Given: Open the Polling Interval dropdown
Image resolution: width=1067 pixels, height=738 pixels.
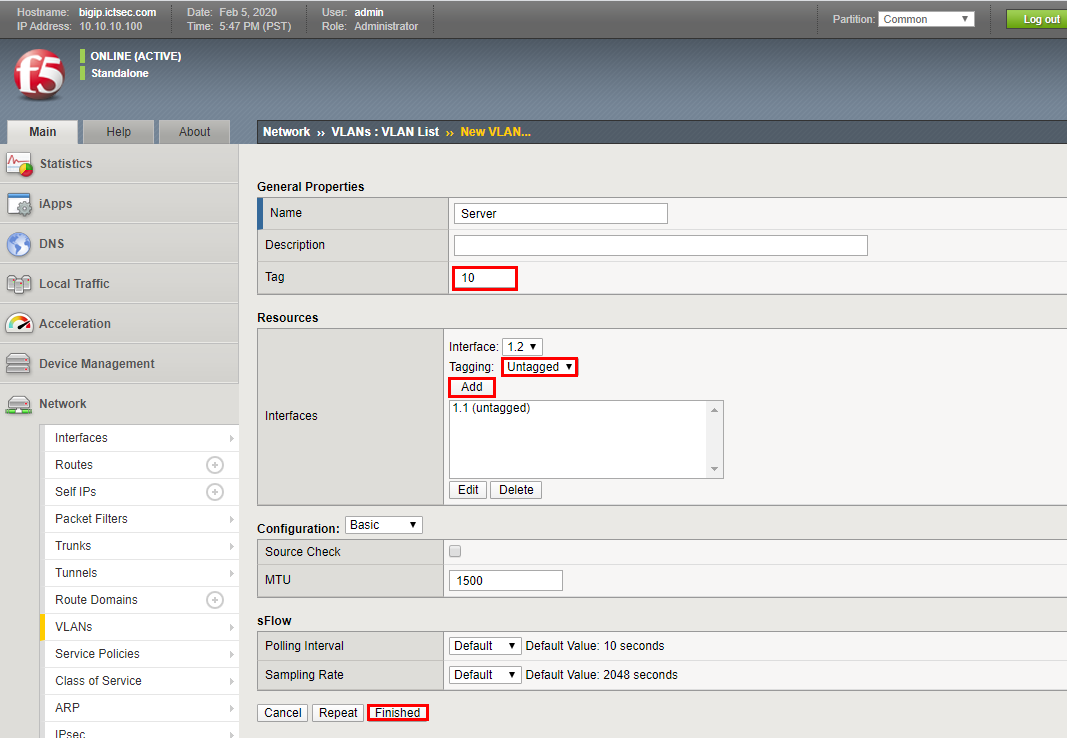Looking at the screenshot, I should [485, 645].
